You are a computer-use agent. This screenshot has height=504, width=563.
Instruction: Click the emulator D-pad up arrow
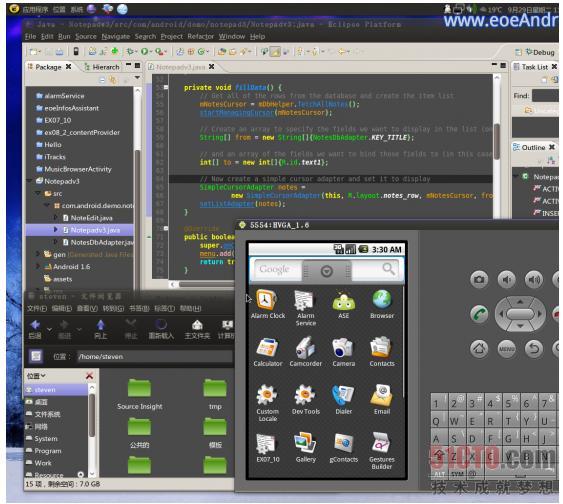(520, 302)
